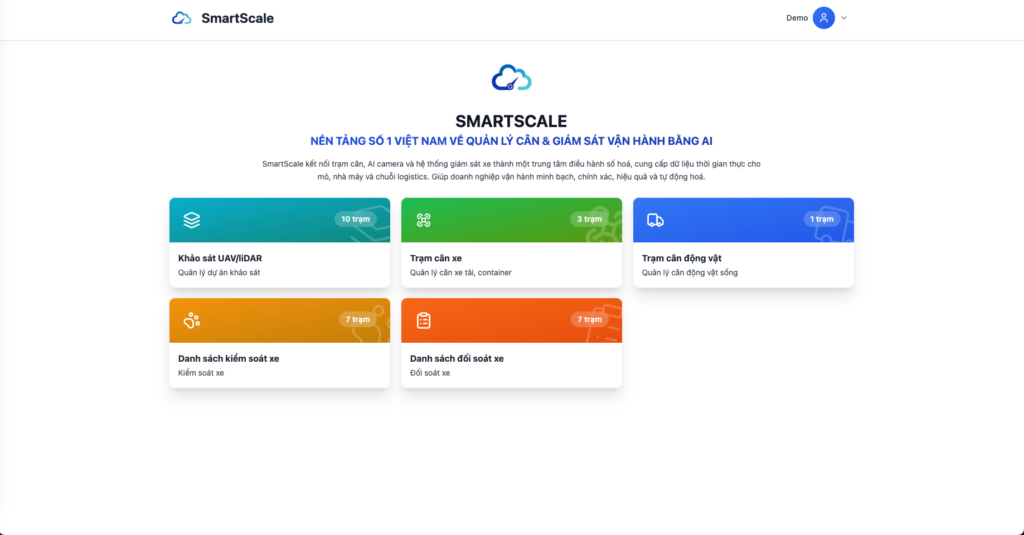
Task: Open the Demo user avatar icon
Action: click(x=824, y=18)
